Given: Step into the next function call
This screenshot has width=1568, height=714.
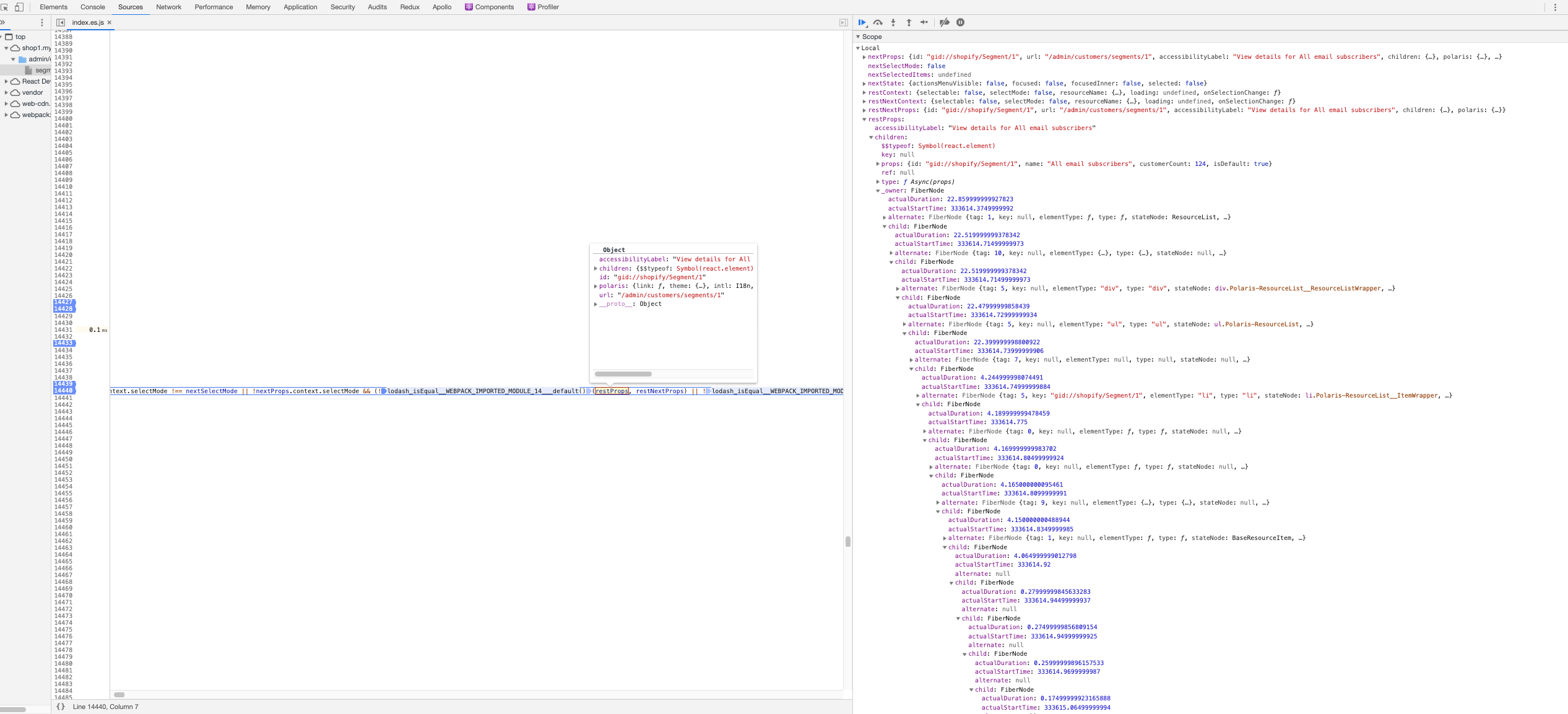Looking at the screenshot, I should click(x=893, y=22).
